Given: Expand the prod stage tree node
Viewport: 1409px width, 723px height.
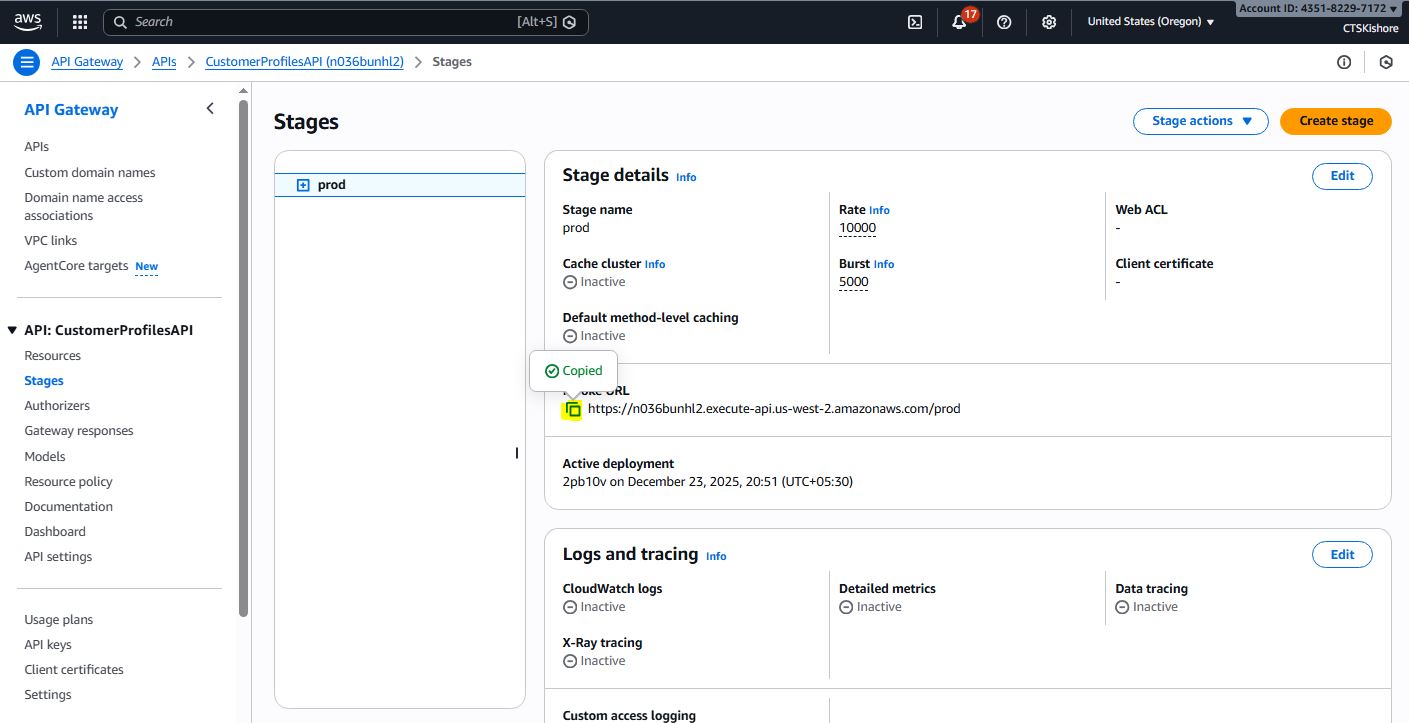Looking at the screenshot, I should pyautogui.click(x=303, y=185).
